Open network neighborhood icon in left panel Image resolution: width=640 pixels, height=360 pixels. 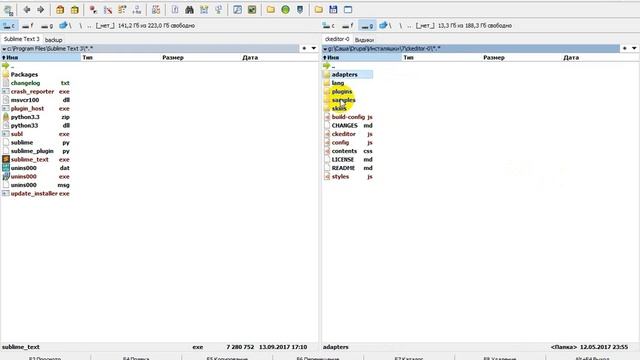[64, 26]
